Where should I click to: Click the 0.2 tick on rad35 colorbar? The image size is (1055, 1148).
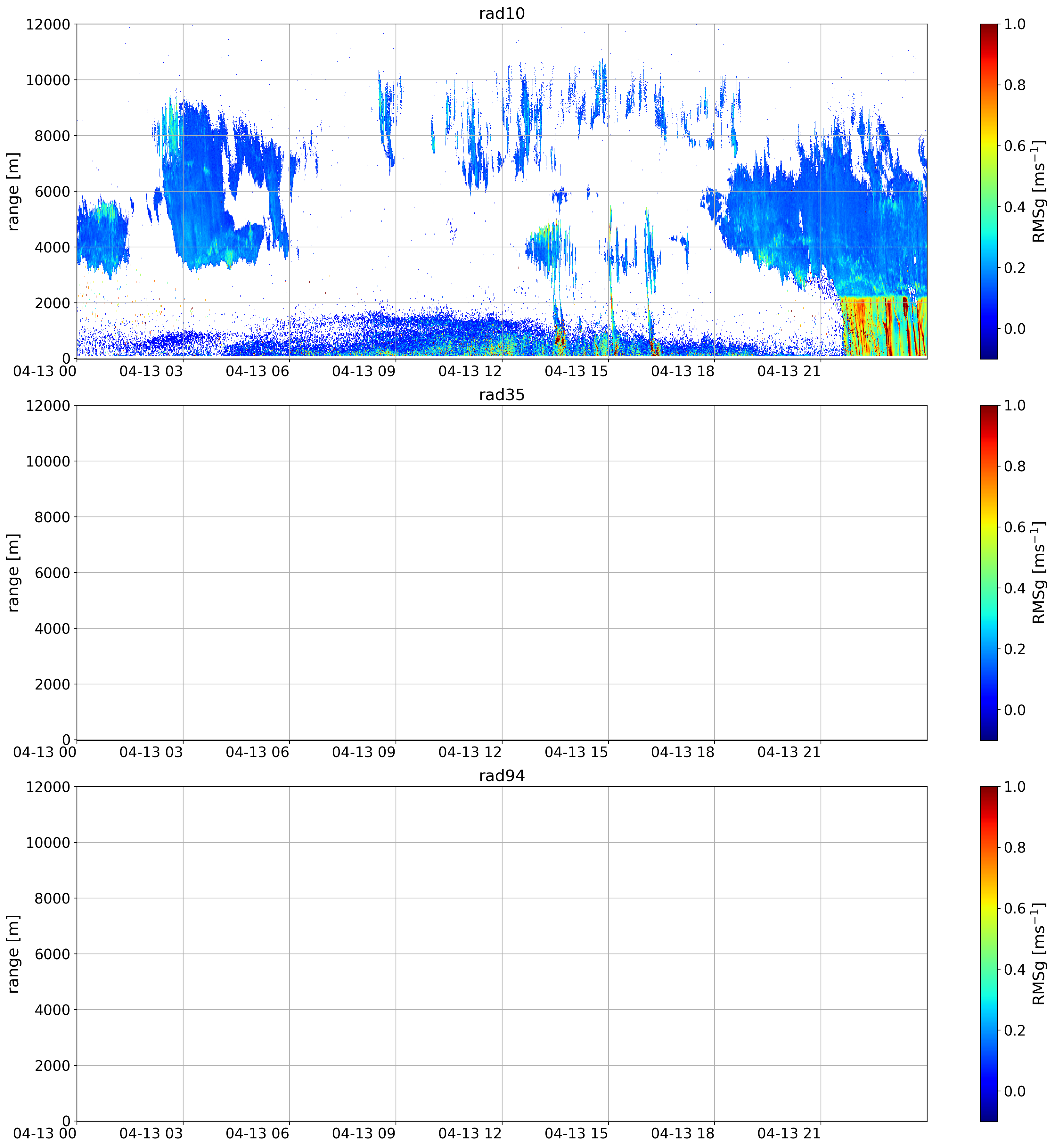click(1015, 649)
